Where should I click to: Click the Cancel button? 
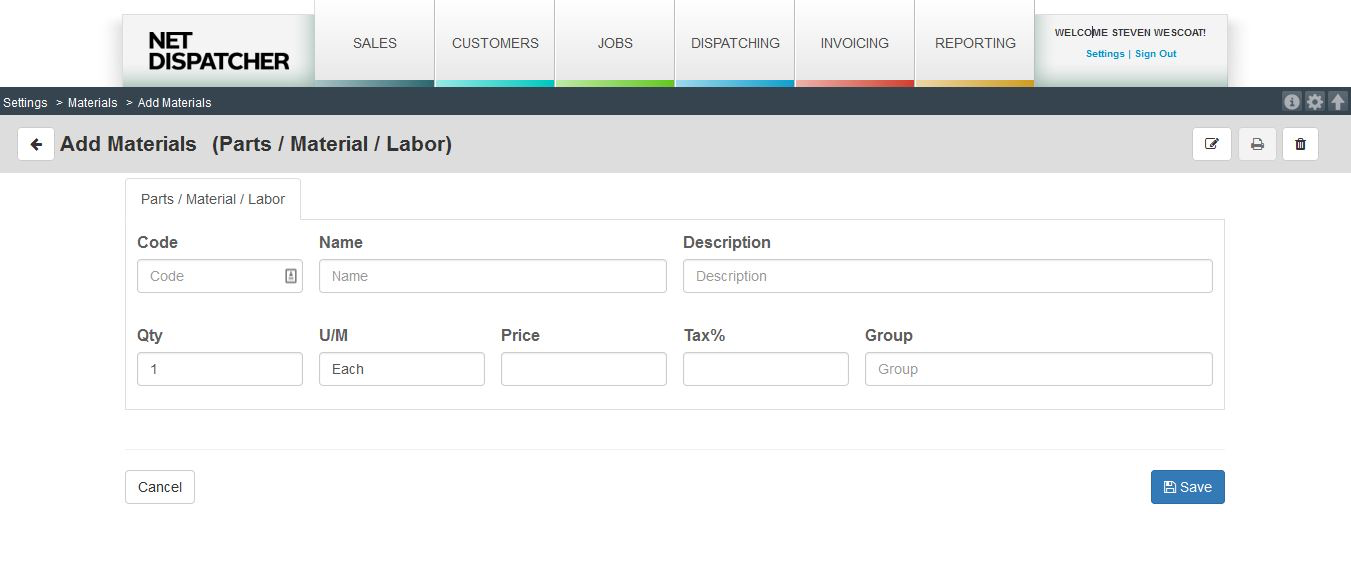click(x=160, y=487)
